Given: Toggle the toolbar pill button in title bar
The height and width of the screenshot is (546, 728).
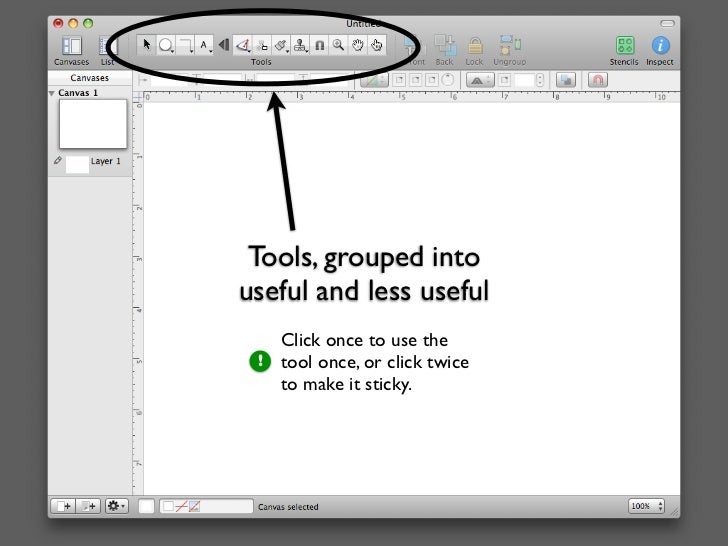Looking at the screenshot, I should pos(667,23).
